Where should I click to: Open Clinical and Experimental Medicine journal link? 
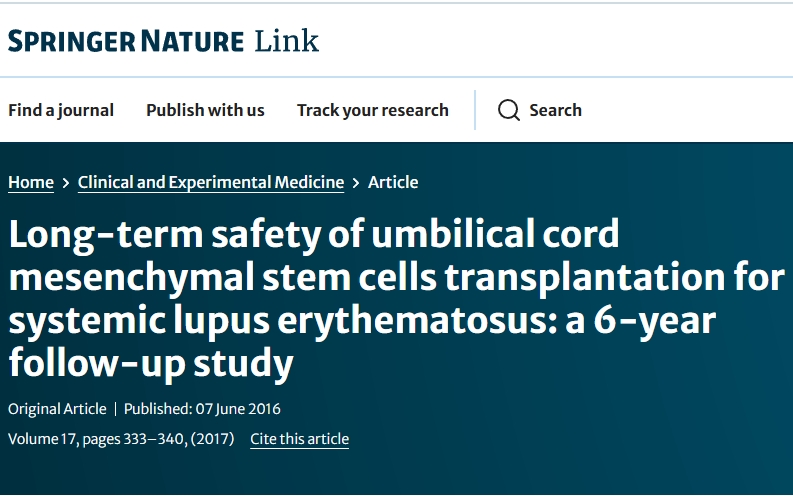(211, 182)
